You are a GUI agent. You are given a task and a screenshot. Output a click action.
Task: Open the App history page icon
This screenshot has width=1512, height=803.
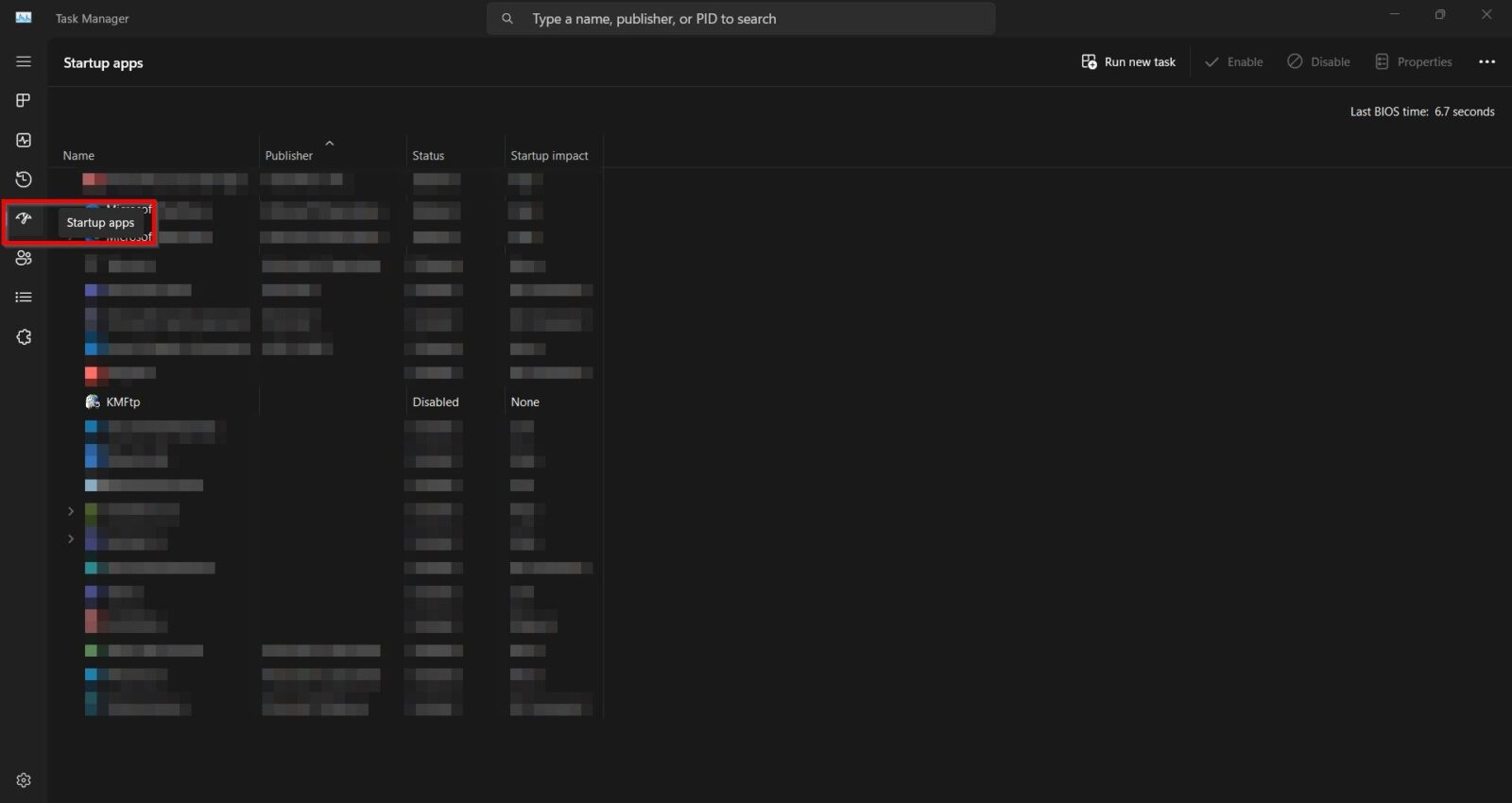coord(24,179)
